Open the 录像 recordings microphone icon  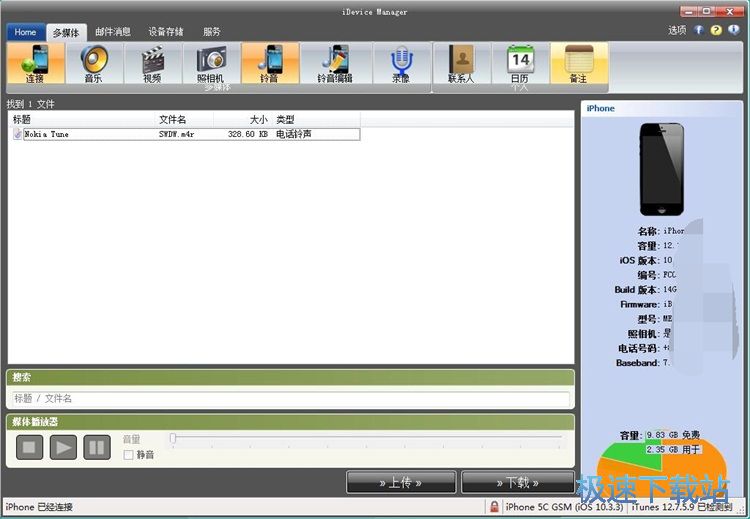pyautogui.click(x=401, y=64)
